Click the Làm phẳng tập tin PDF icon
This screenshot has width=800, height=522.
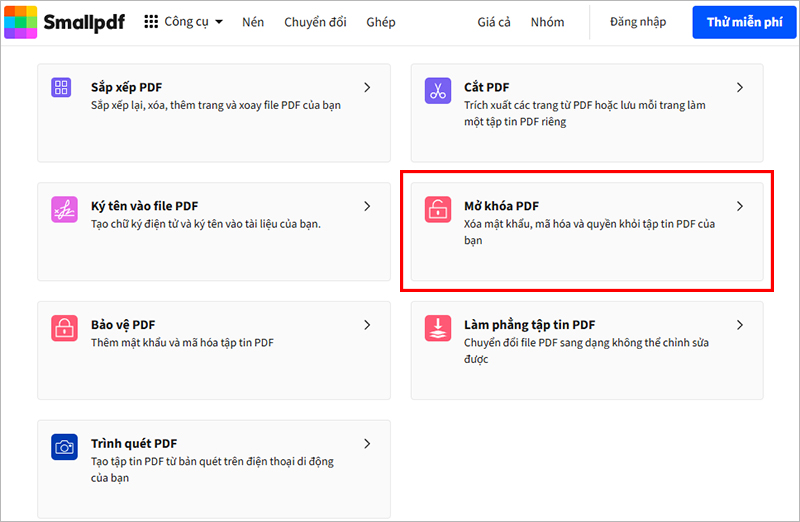tap(438, 328)
